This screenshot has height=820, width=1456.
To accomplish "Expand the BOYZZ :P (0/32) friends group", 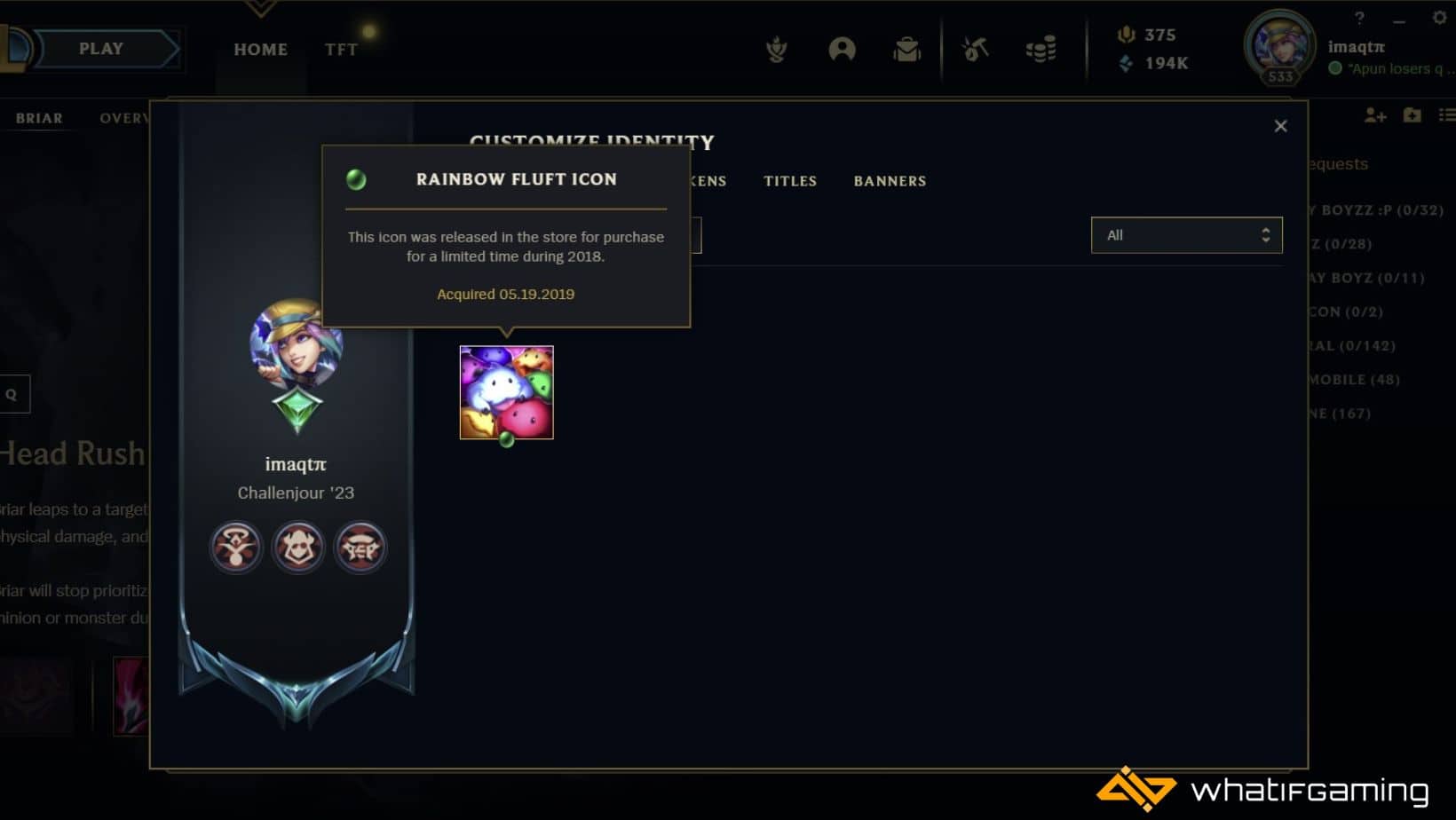I will pos(1376,210).
